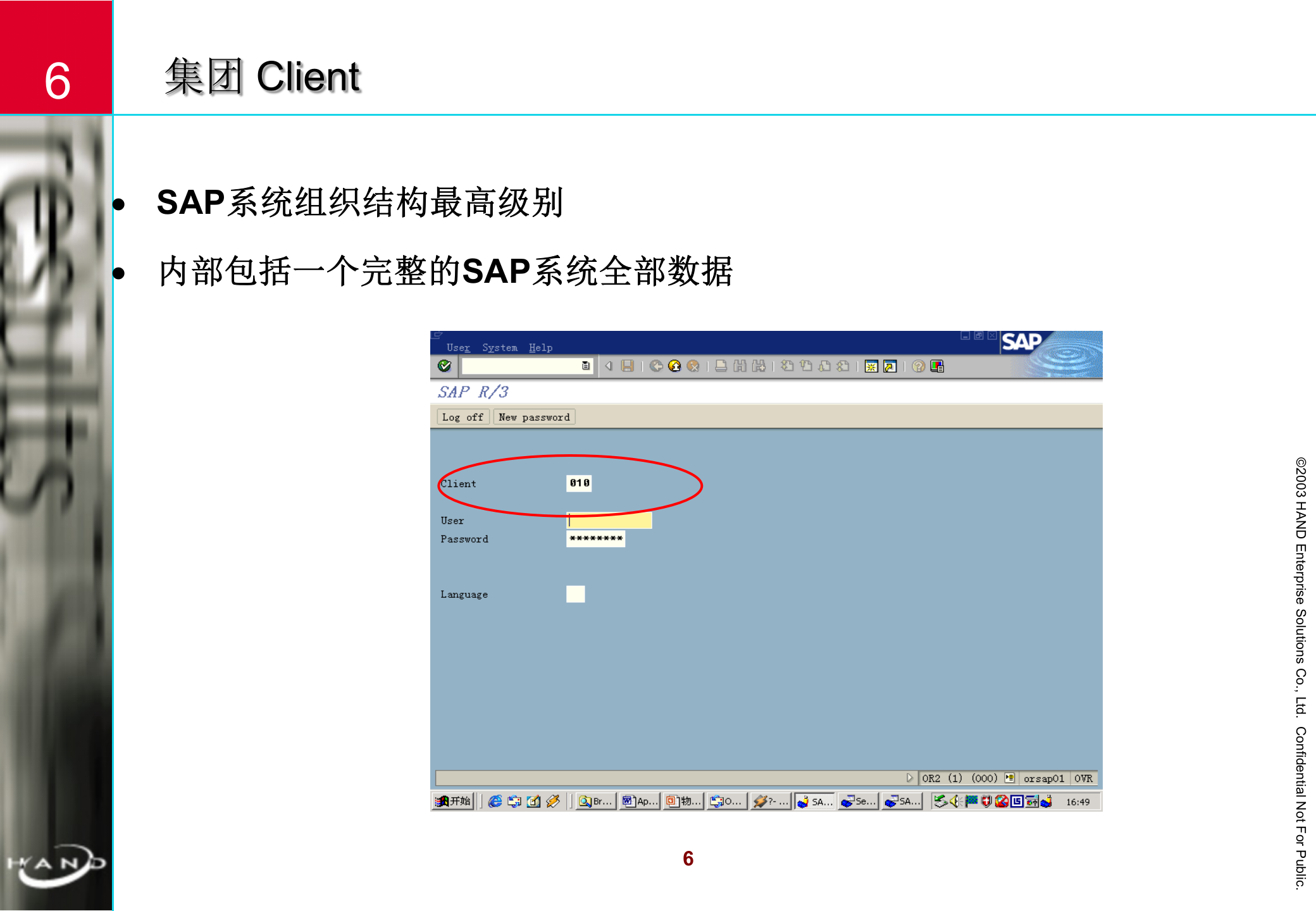Expand the status bar system info list

[x=1010, y=778]
